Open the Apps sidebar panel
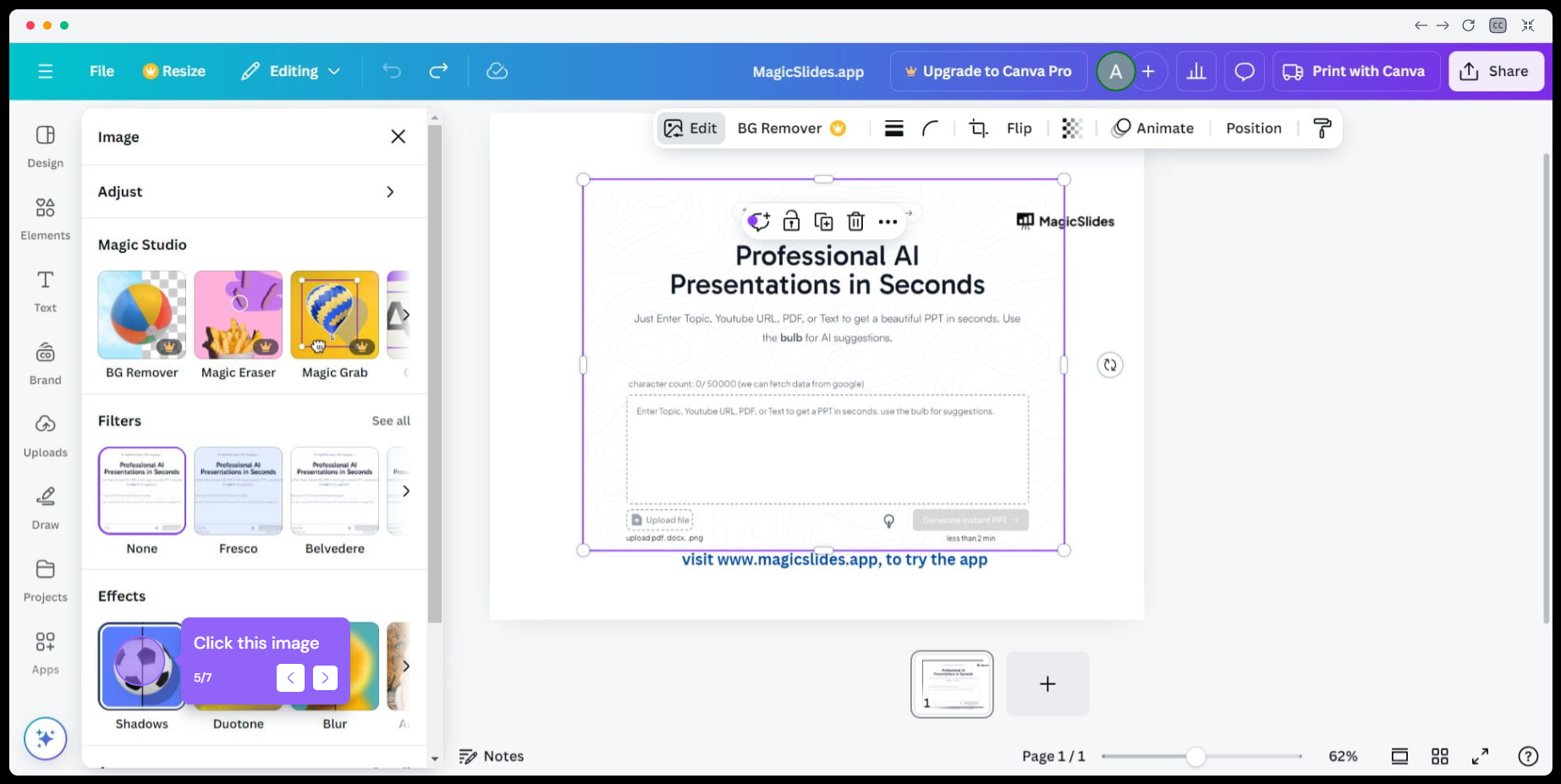The width and height of the screenshot is (1561, 784). [46, 653]
